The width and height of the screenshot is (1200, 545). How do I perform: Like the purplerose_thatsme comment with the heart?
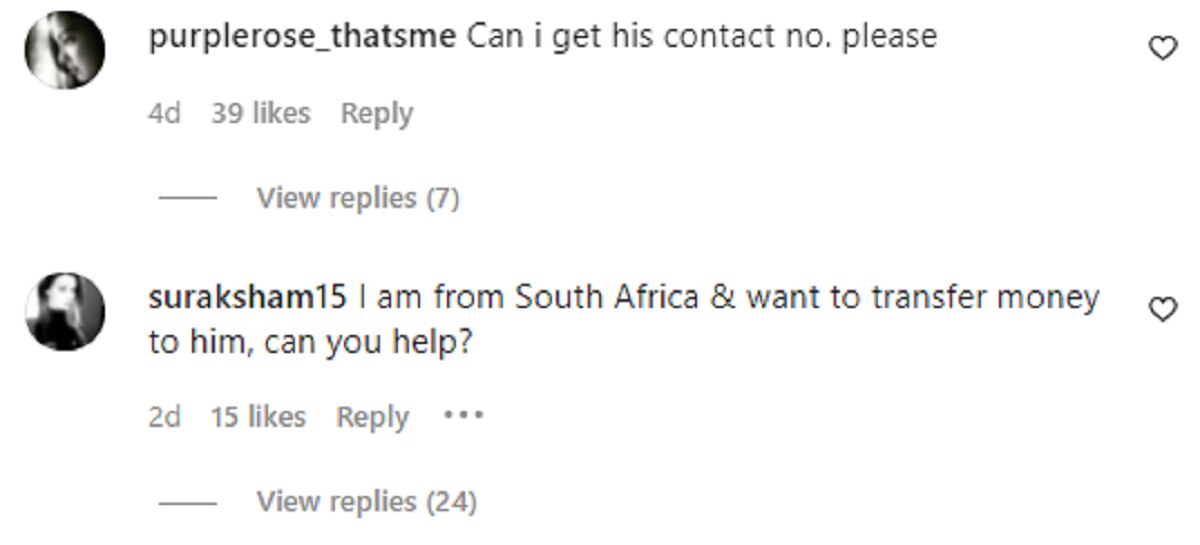[x=1162, y=48]
